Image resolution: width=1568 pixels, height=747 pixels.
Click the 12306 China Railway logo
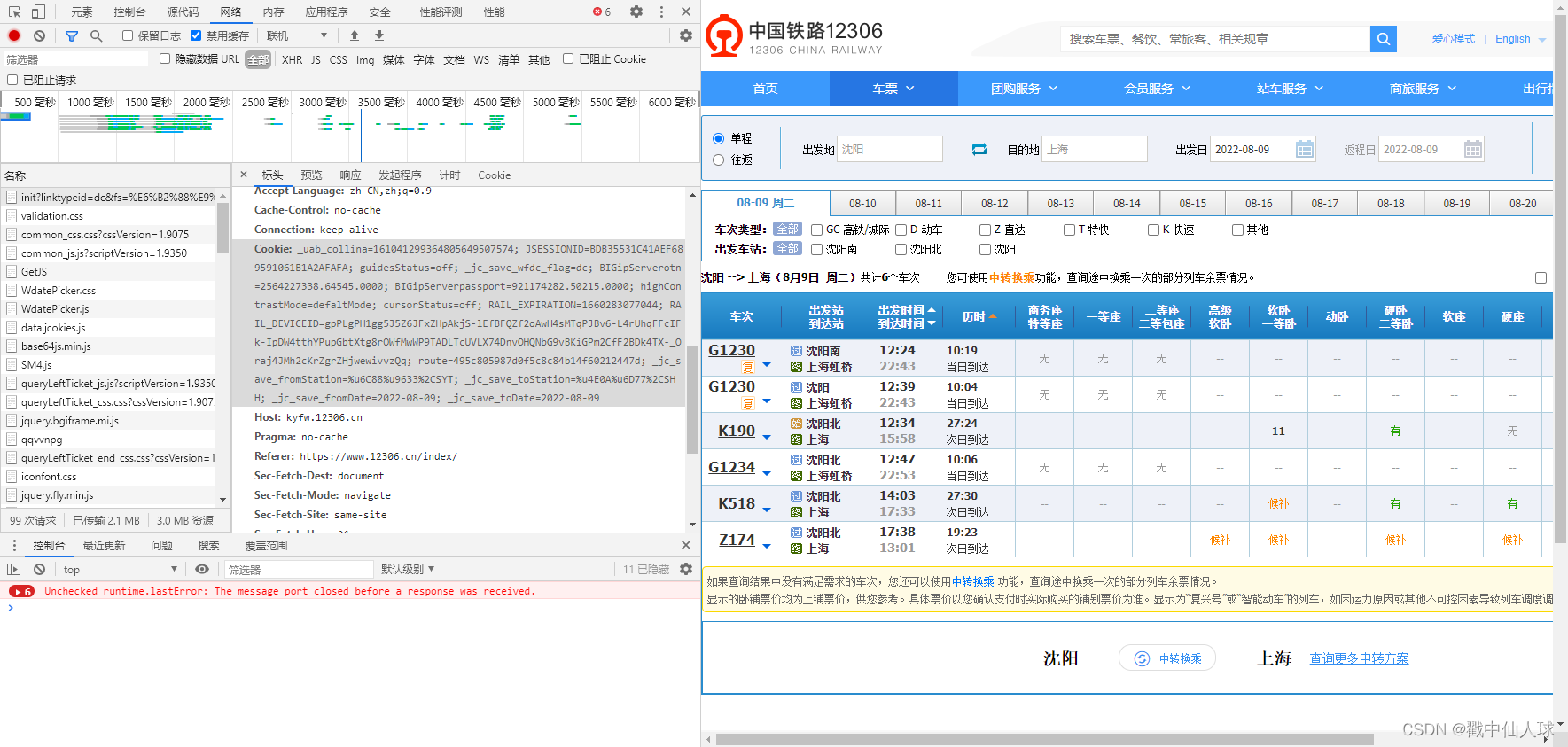794,36
